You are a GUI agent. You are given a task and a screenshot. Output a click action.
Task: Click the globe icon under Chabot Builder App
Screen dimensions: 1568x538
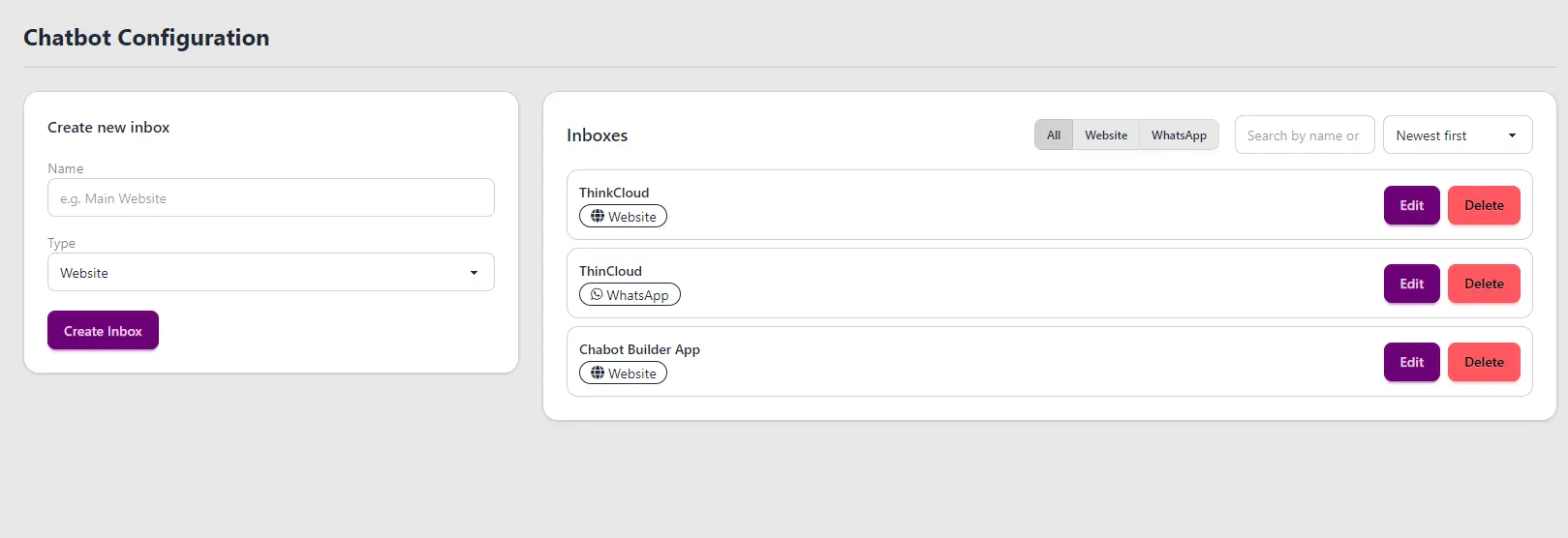click(598, 373)
